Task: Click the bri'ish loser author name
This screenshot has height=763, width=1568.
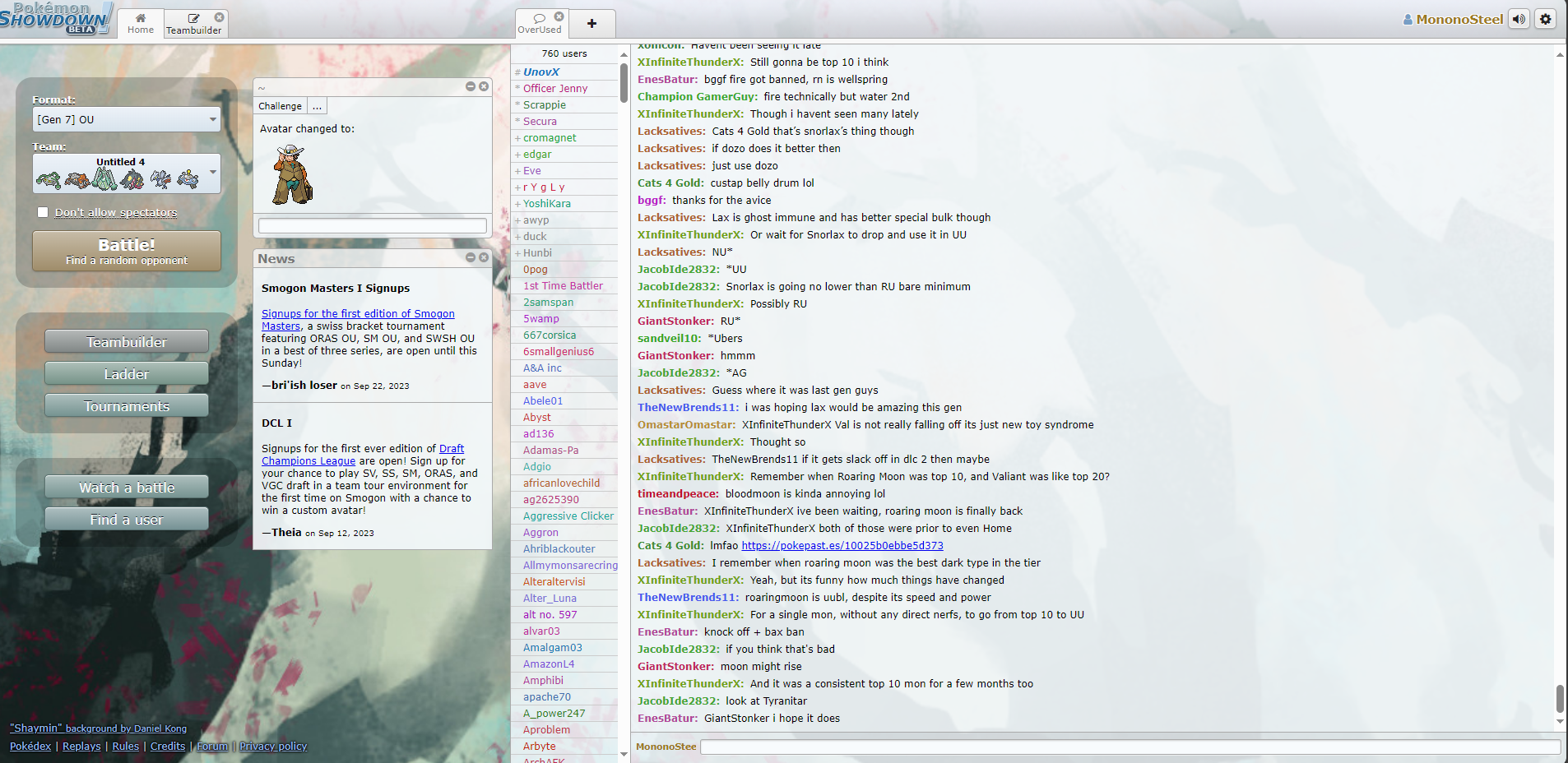Action: click(304, 385)
